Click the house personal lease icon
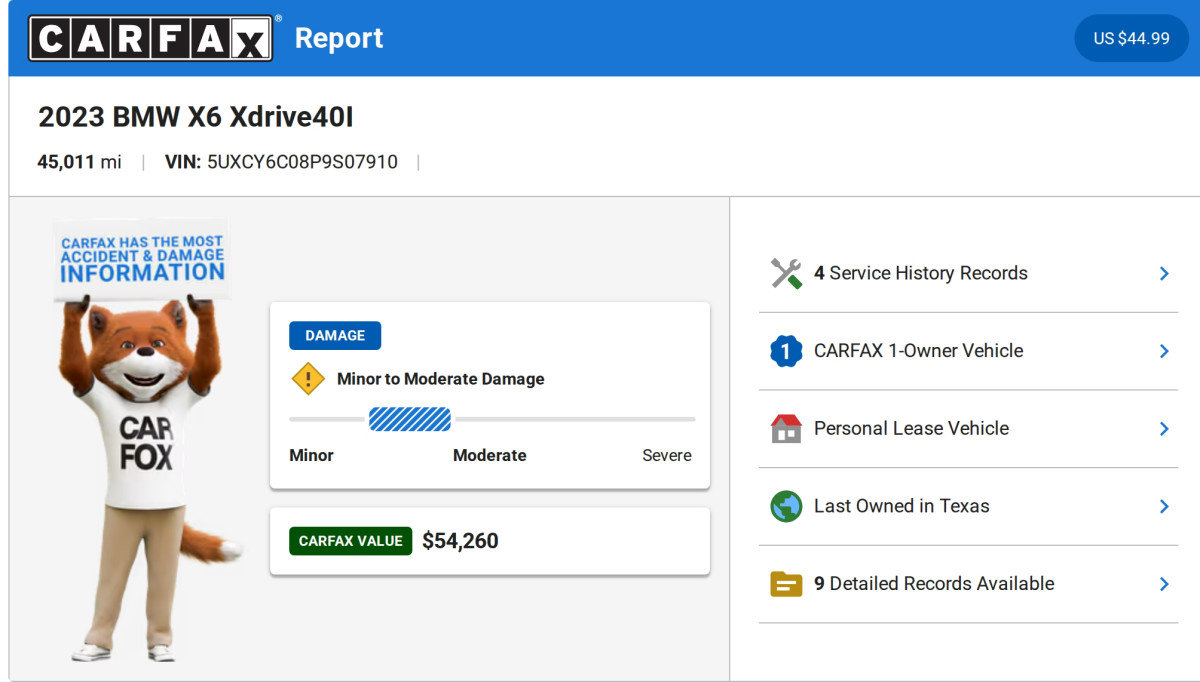Viewport: 1200px width, 682px height. 786,429
